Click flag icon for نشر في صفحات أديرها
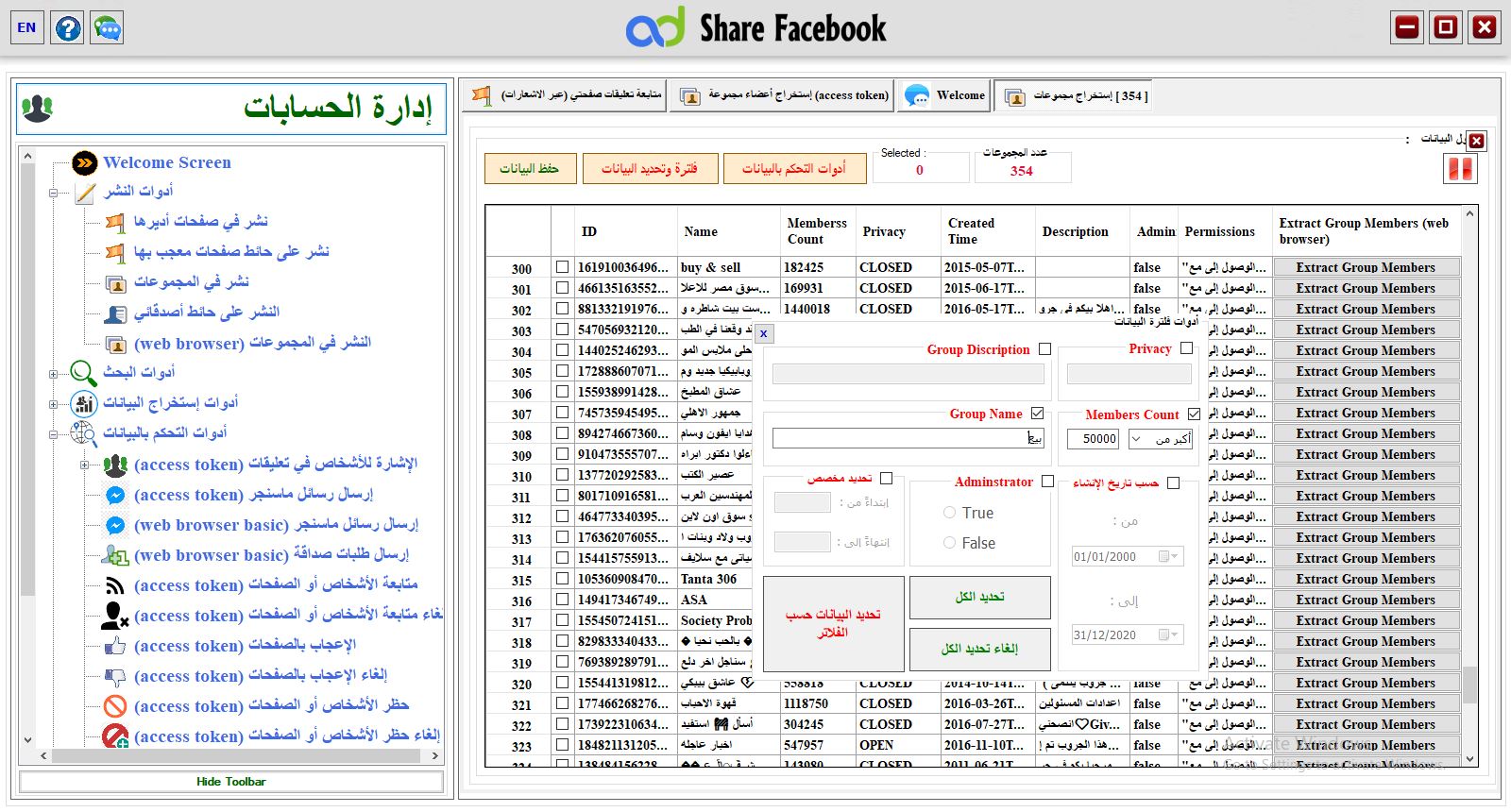Image resolution: width=1511 pixels, height=812 pixels. tap(115, 223)
